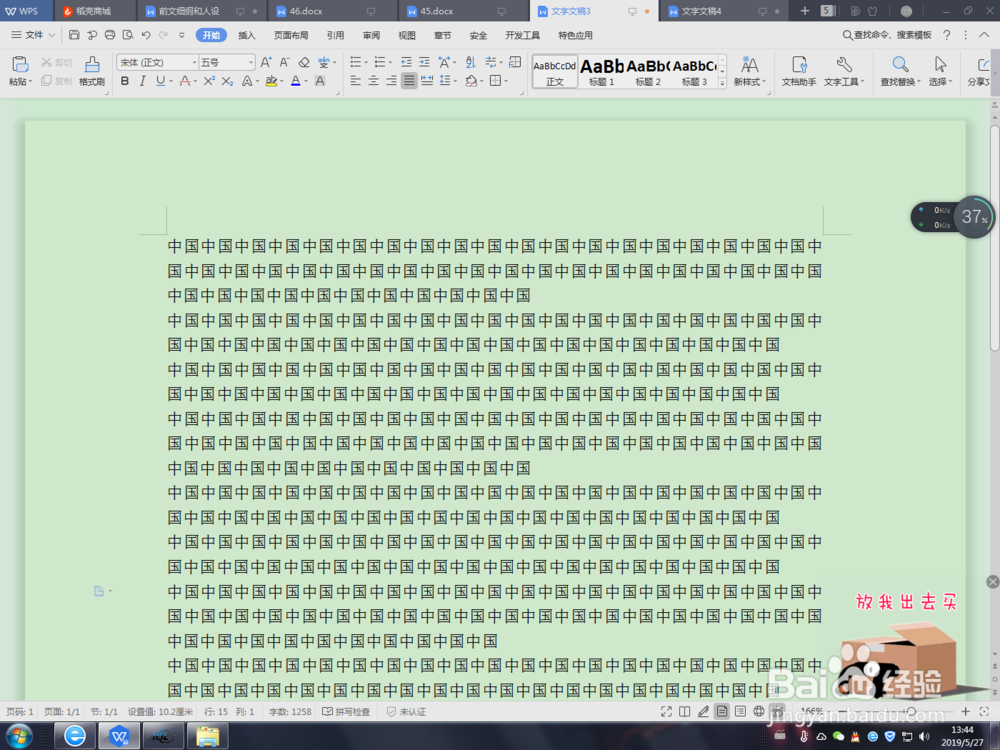
Task: Expand the line spacing dropdown
Action: point(455,81)
